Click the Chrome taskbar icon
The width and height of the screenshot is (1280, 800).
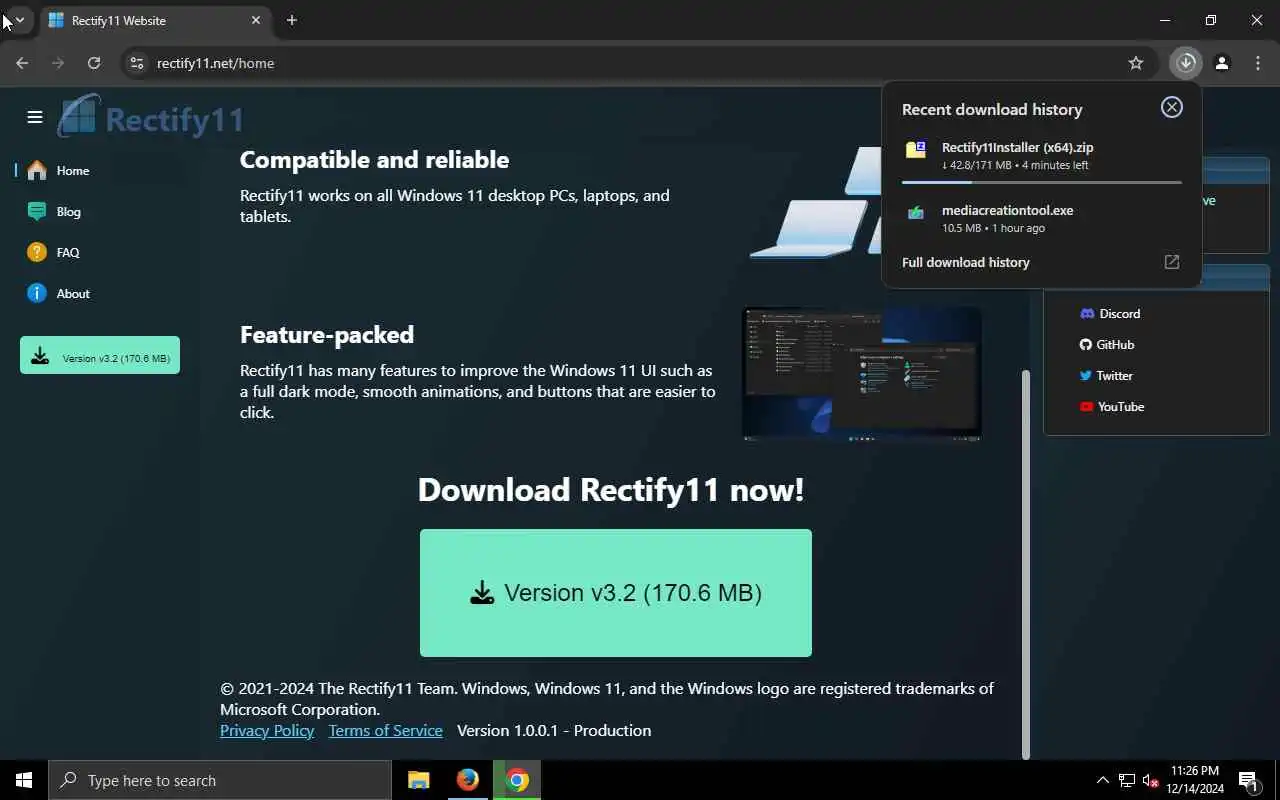tap(517, 780)
